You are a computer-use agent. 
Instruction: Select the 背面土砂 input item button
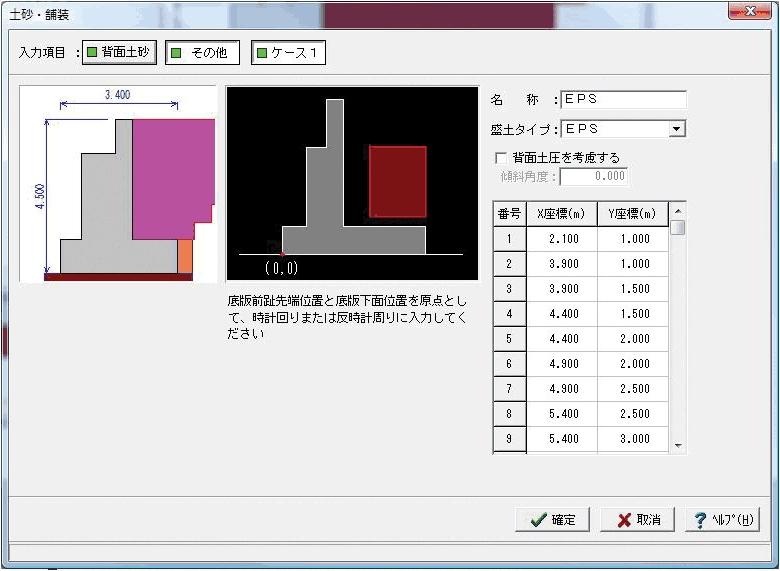click(119, 53)
